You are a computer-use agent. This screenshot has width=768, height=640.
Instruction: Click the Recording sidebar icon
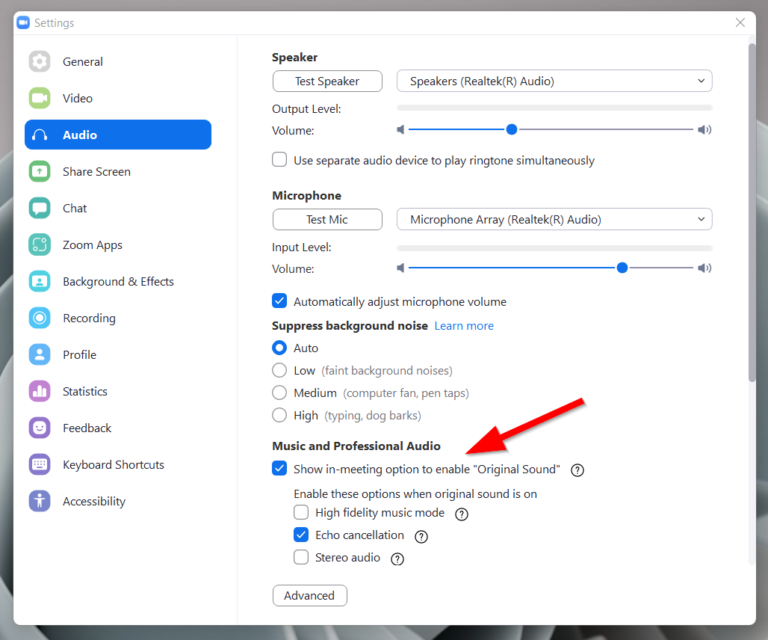coord(40,318)
